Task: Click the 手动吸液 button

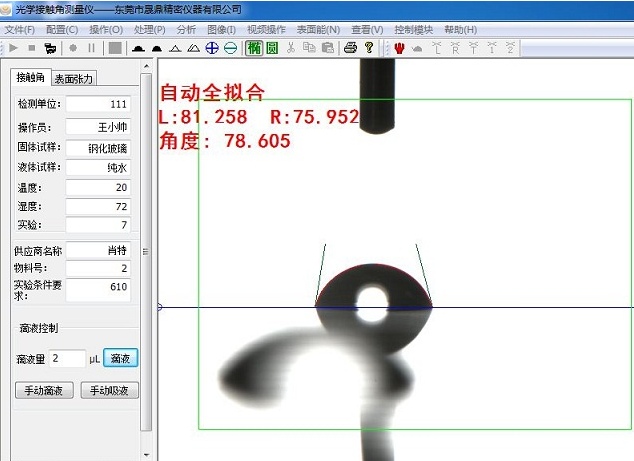Action: [x=110, y=390]
